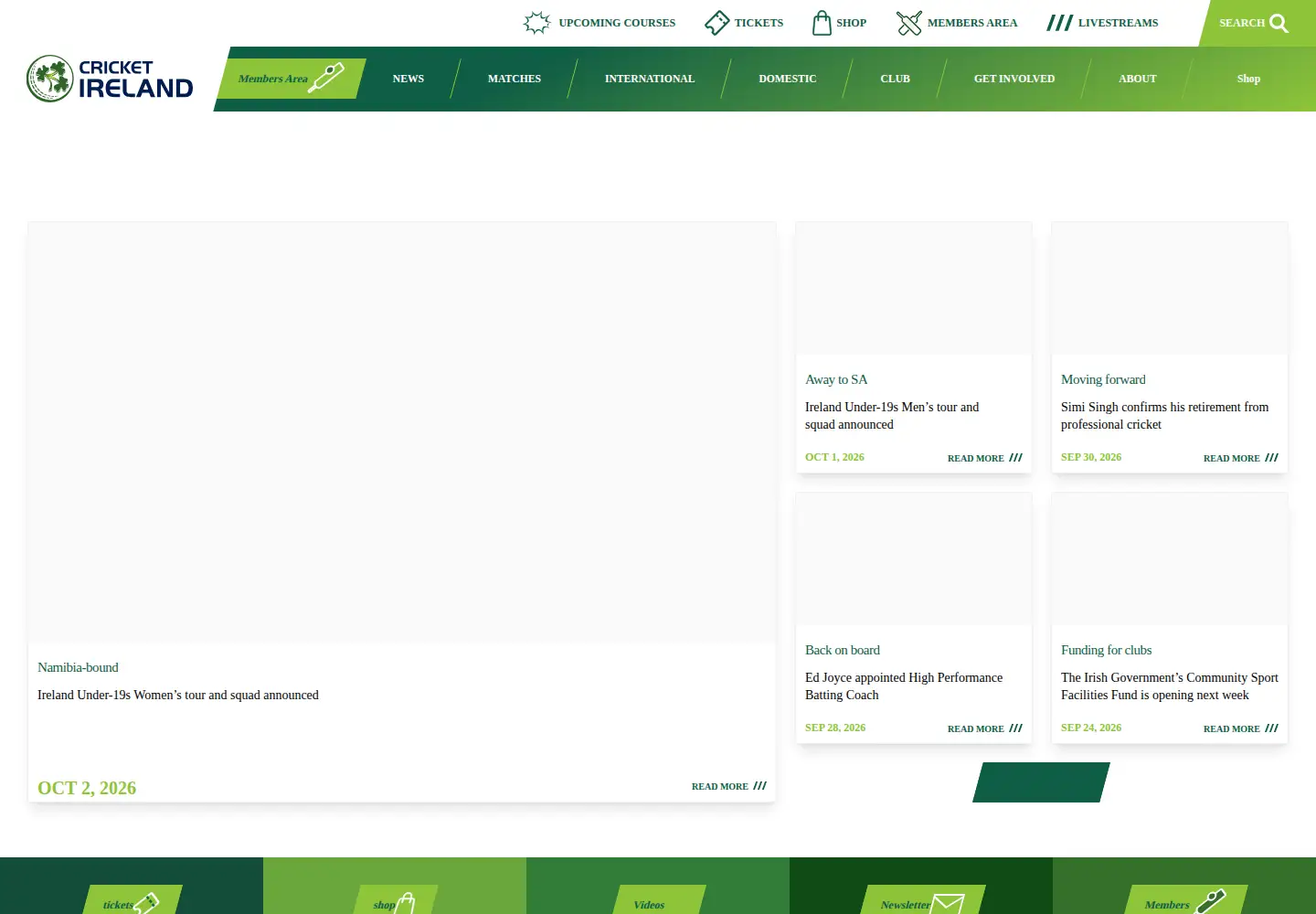The image size is (1316, 914).
Task: Click the OCT 2, 2026 date
Action: (x=87, y=788)
